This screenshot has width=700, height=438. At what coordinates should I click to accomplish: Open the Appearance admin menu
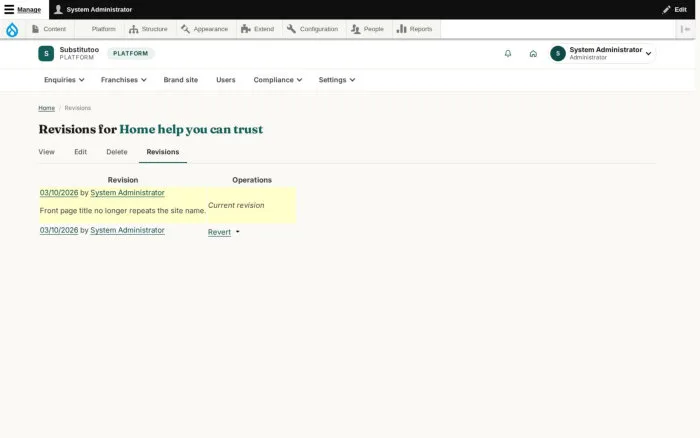205,29
